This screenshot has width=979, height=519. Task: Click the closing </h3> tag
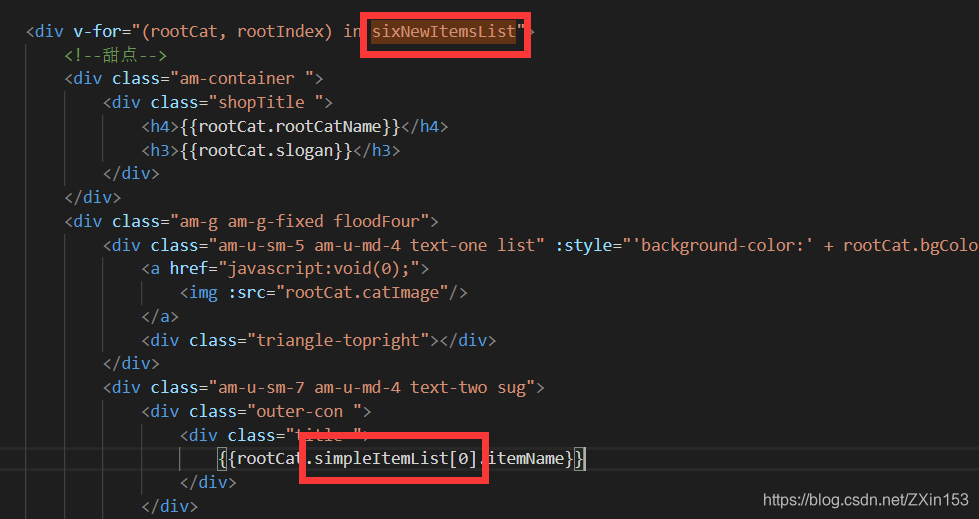point(376,151)
